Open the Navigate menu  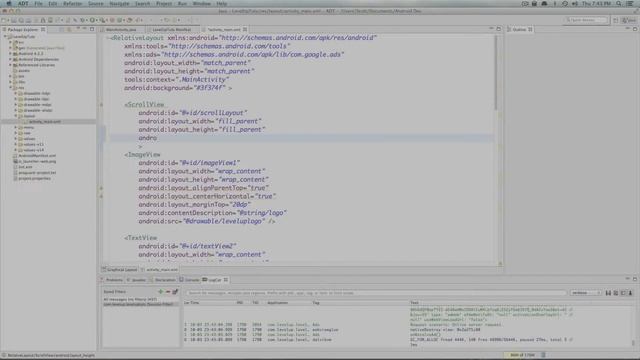[119, 4]
